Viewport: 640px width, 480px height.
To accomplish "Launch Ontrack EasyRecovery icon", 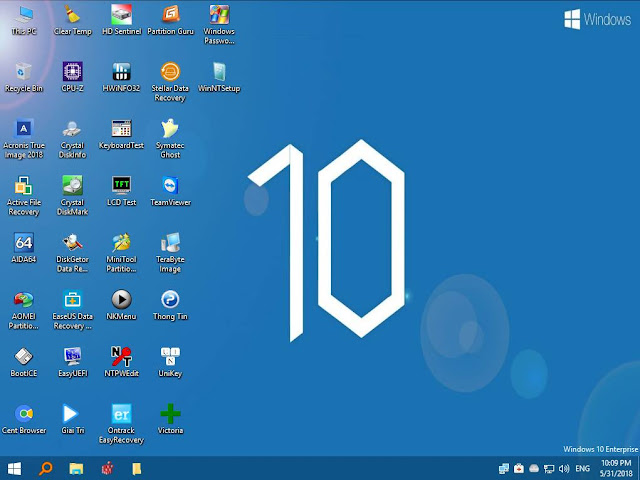I will click(x=122, y=424).
